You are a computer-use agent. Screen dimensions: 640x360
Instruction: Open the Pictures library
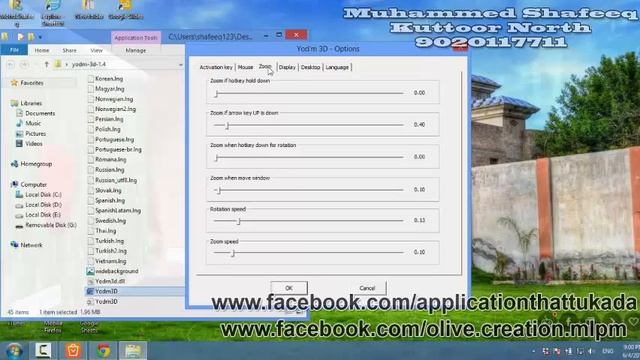click(36, 133)
